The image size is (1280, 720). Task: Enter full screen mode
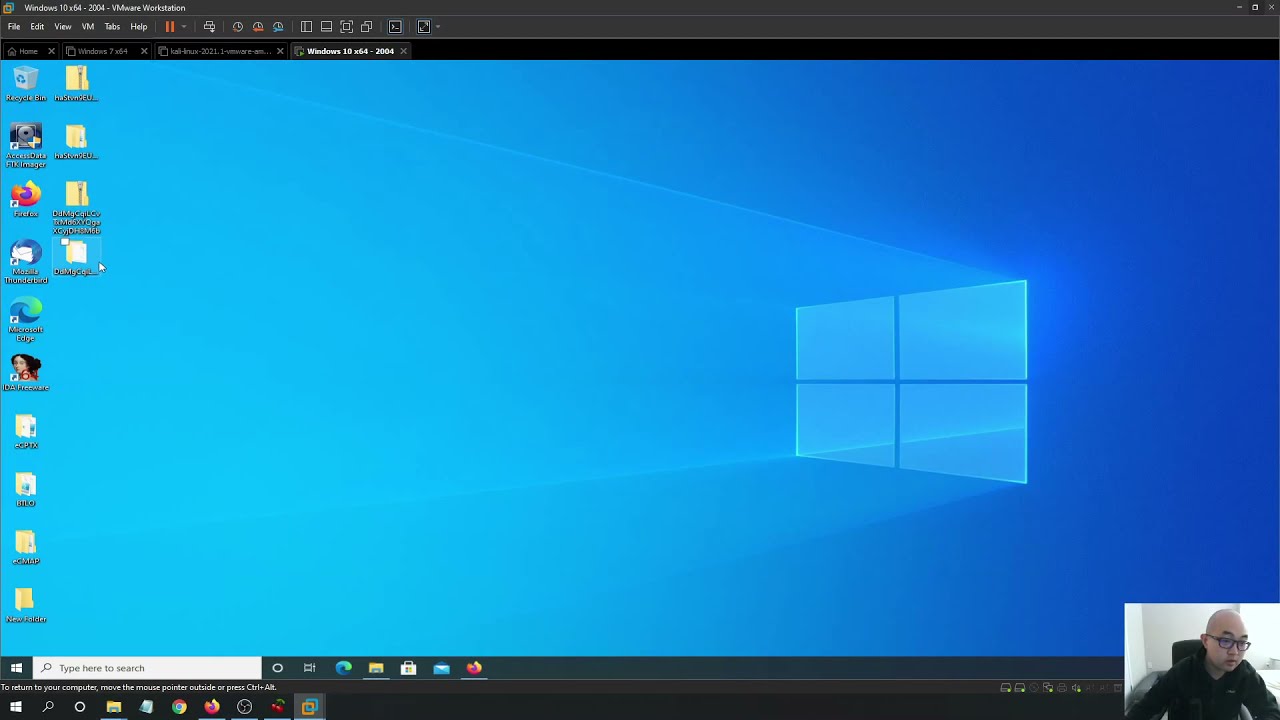(346, 27)
